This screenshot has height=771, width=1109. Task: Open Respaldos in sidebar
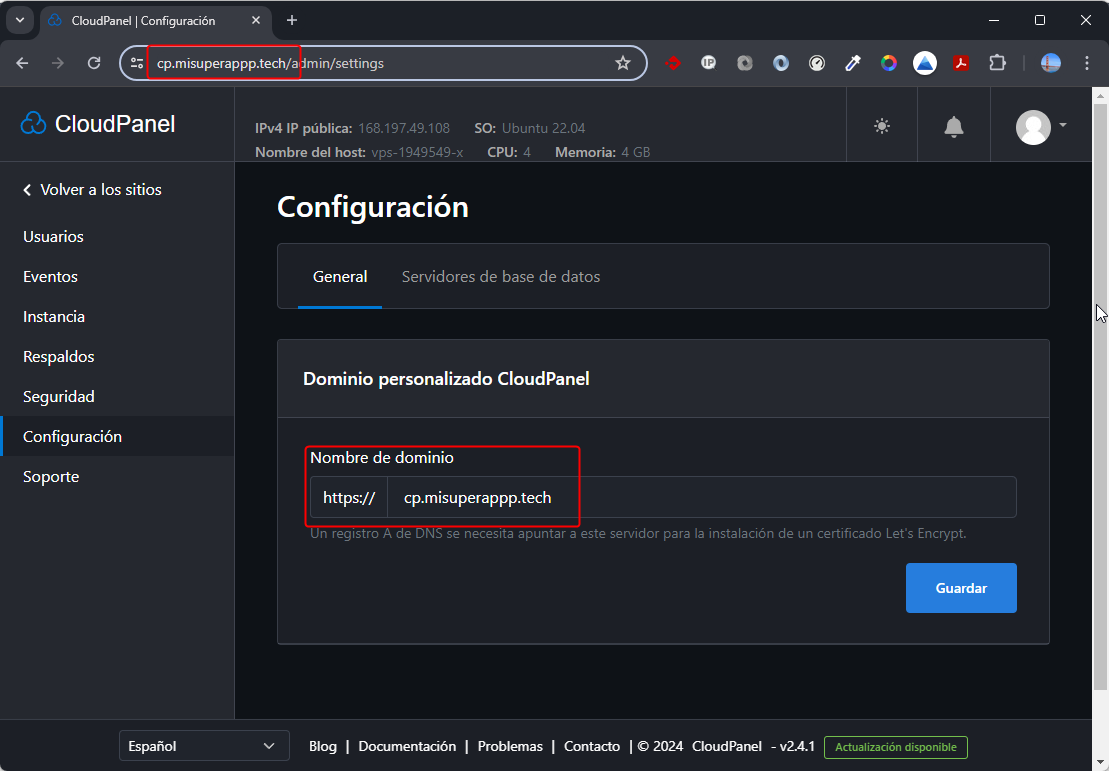59,356
